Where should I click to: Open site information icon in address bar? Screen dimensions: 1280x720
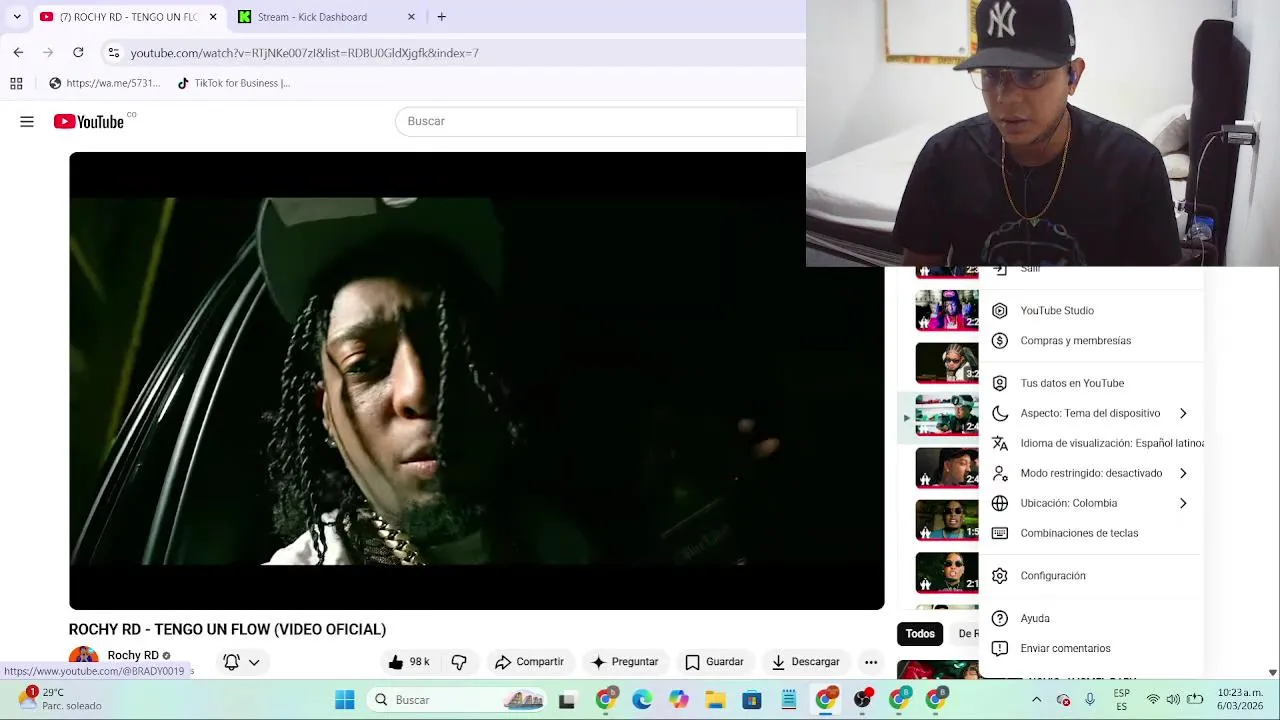coord(114,52)
